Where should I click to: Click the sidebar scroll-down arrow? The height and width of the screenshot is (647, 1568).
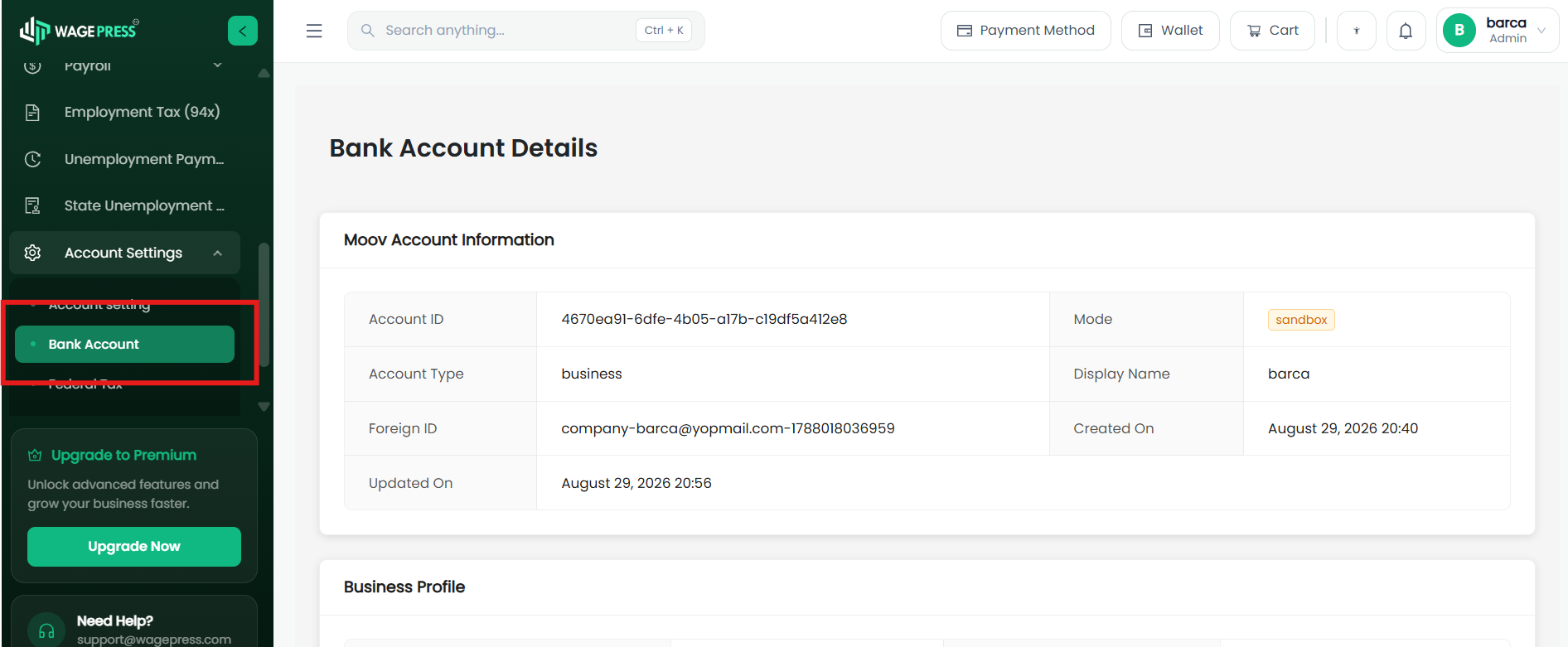[x=264, y=406]
